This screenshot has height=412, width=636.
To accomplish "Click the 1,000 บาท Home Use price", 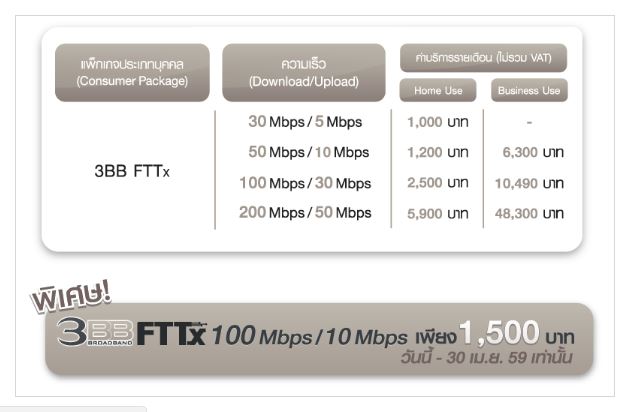I will 438,122.
